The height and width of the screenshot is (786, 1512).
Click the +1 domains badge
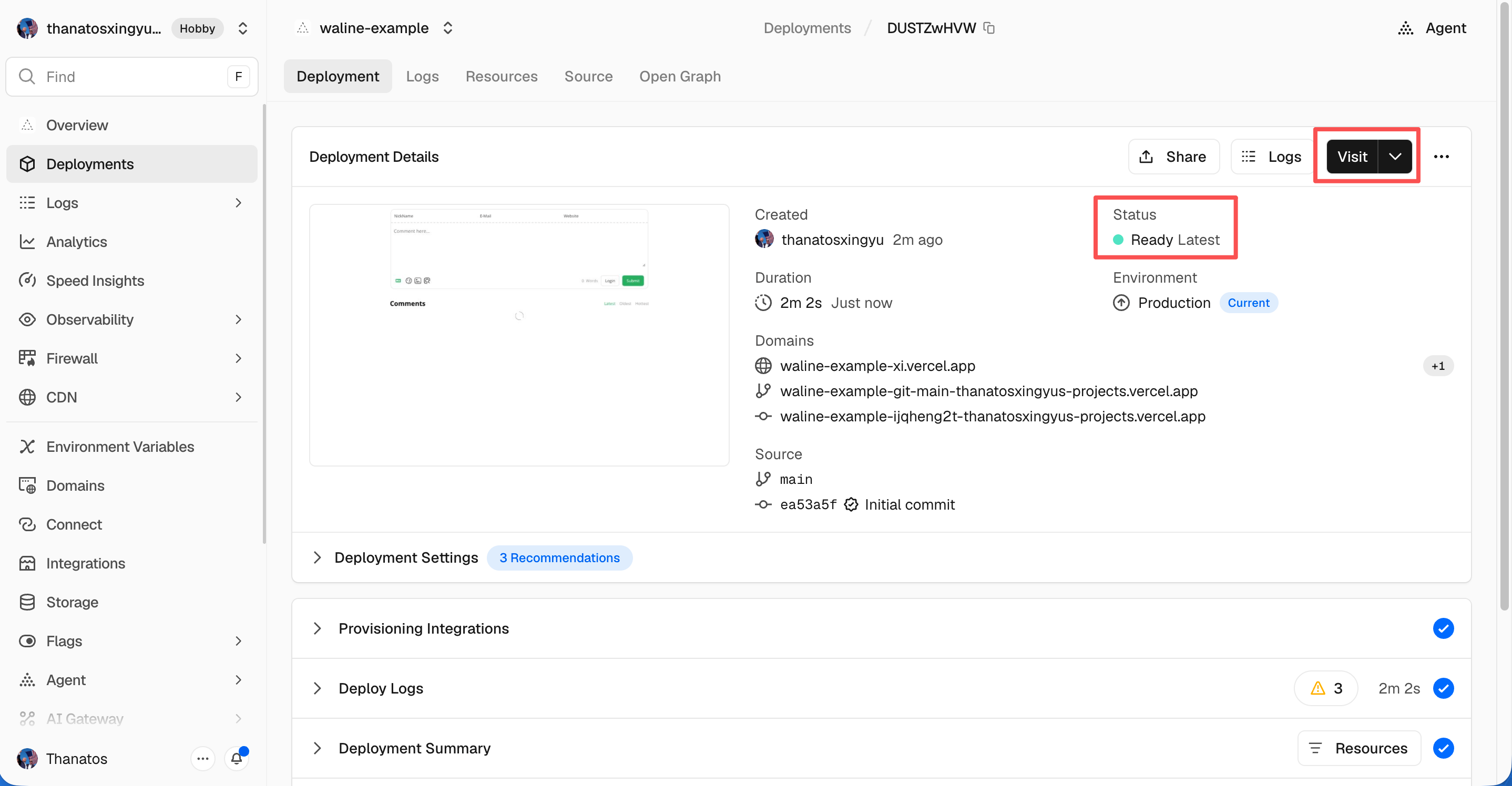1438,366
